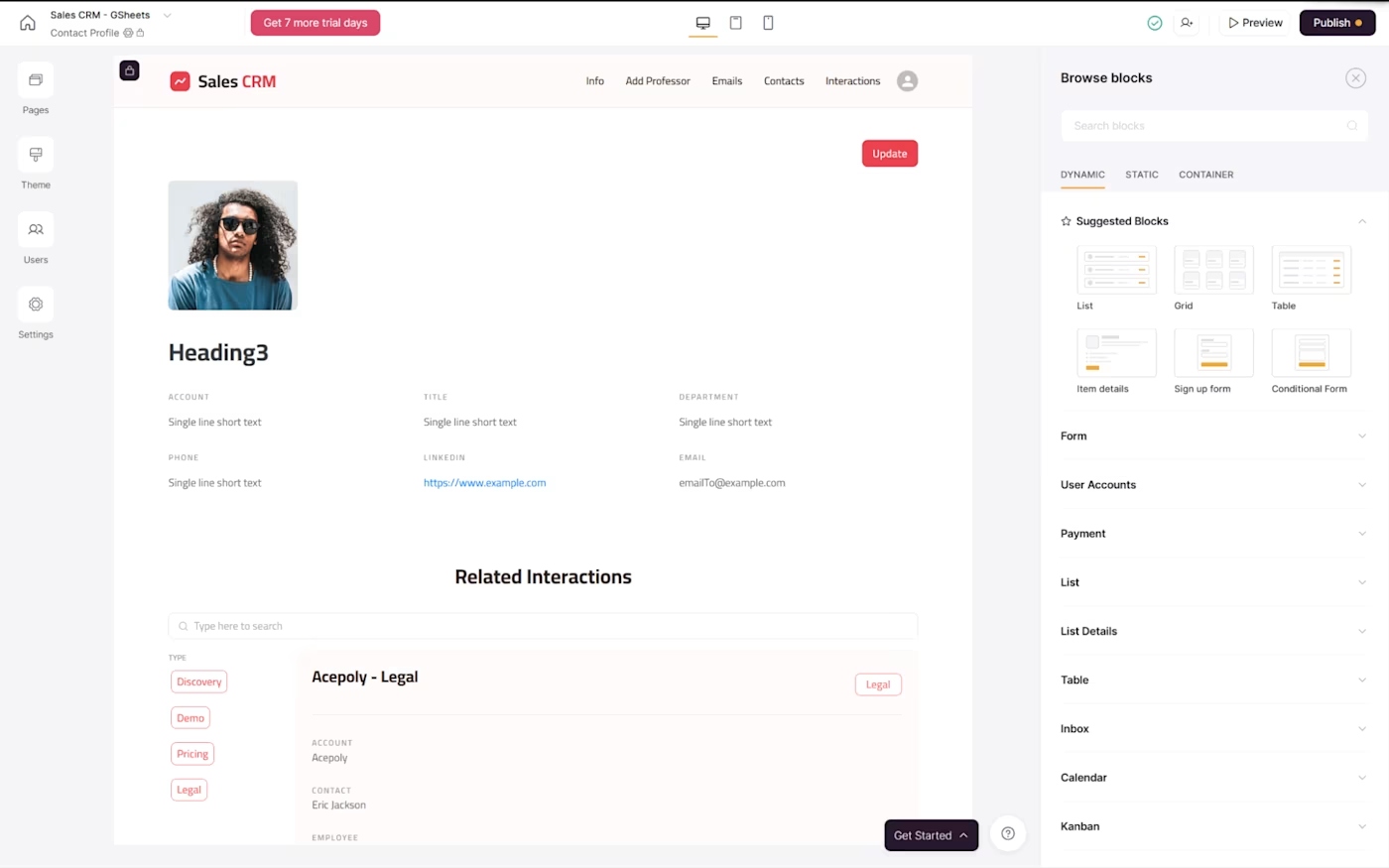This screenshot has height=868, width=1389.
Task: Expand the User Accounts blocks section
Action: coord(1213,485)
